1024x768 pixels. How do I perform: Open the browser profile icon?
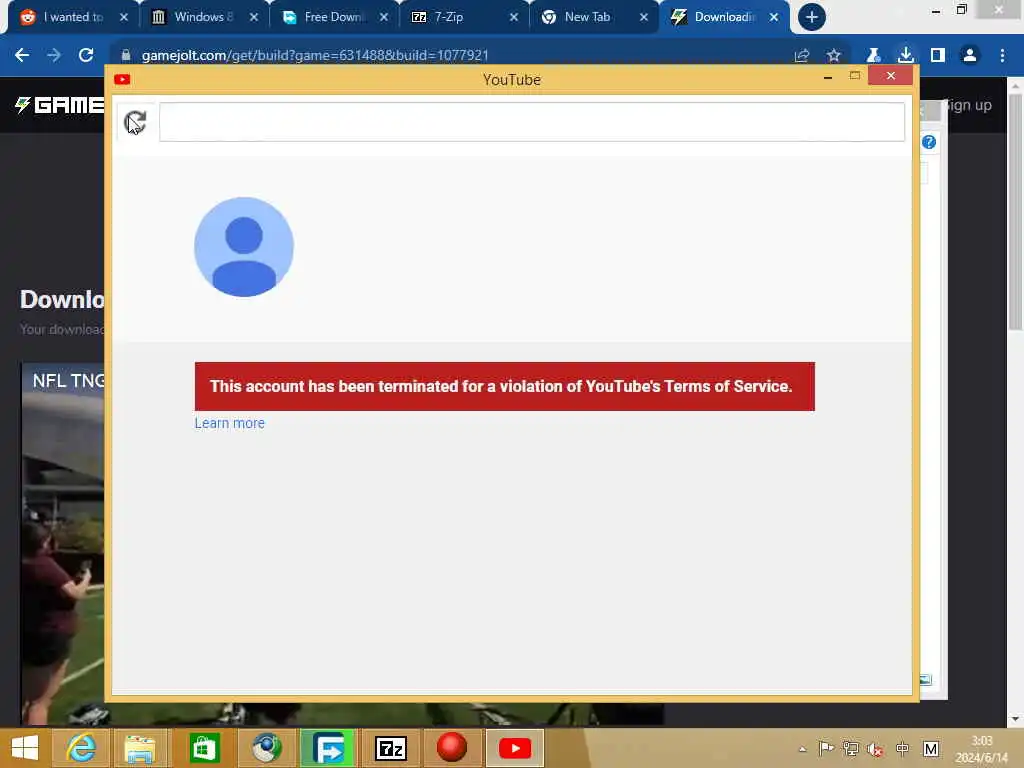tap(970, 56)
